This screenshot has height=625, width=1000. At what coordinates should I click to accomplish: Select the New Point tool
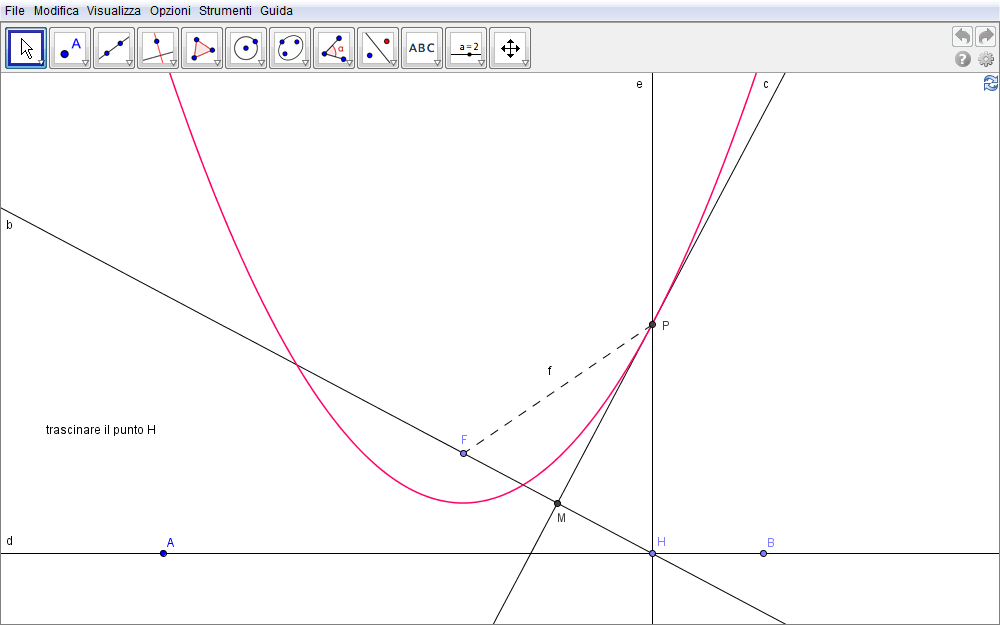click(x=70, y=47)
